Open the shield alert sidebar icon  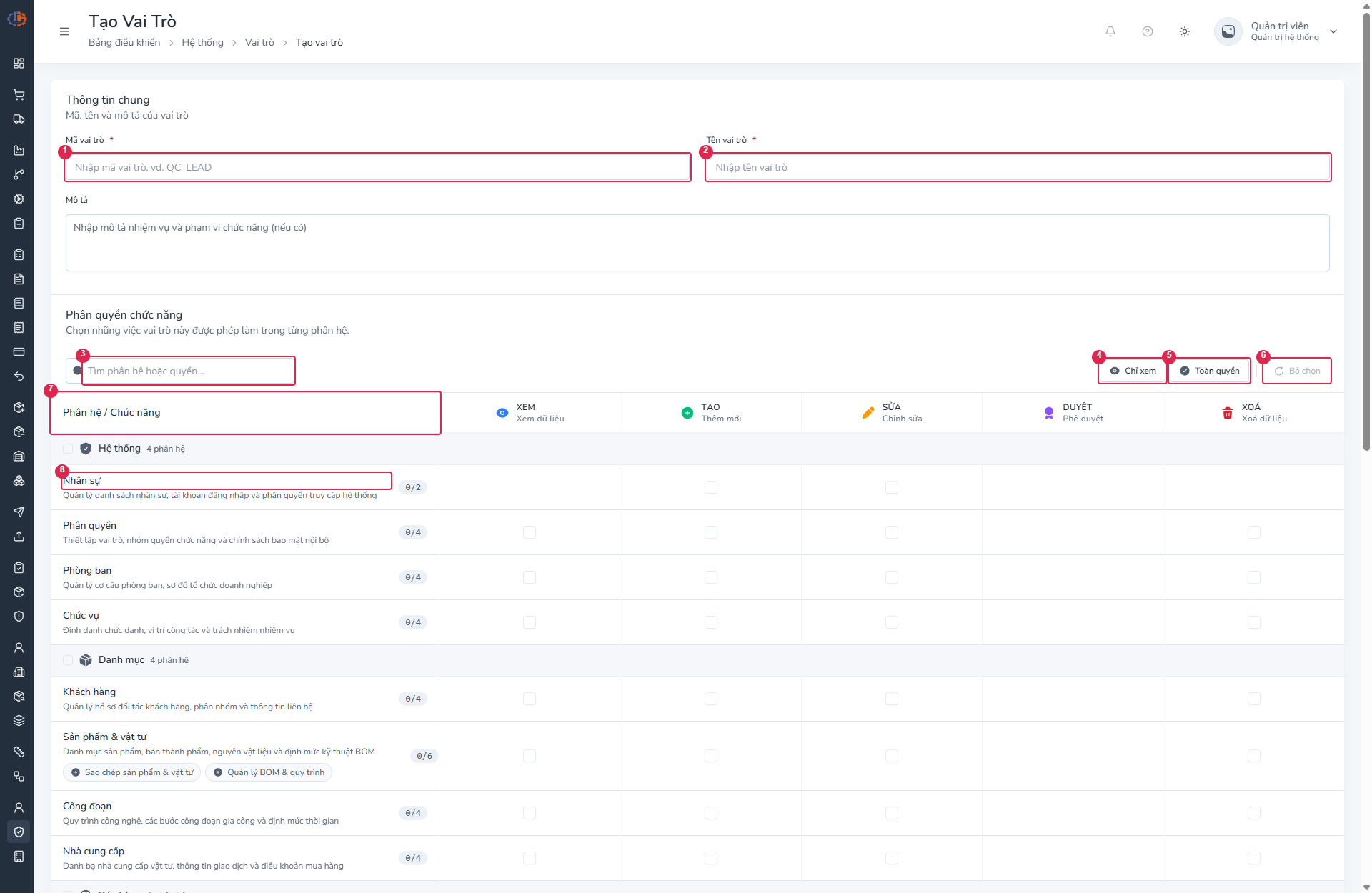point(19,617)
